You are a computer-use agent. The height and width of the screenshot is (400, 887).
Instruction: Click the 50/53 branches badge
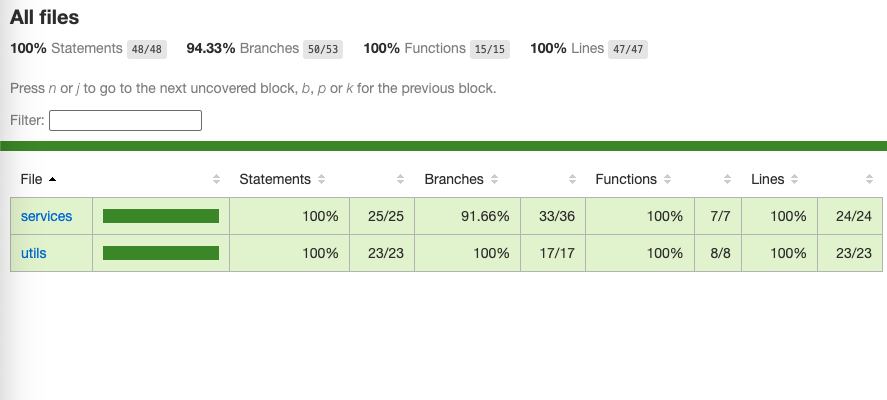[323, 49]
